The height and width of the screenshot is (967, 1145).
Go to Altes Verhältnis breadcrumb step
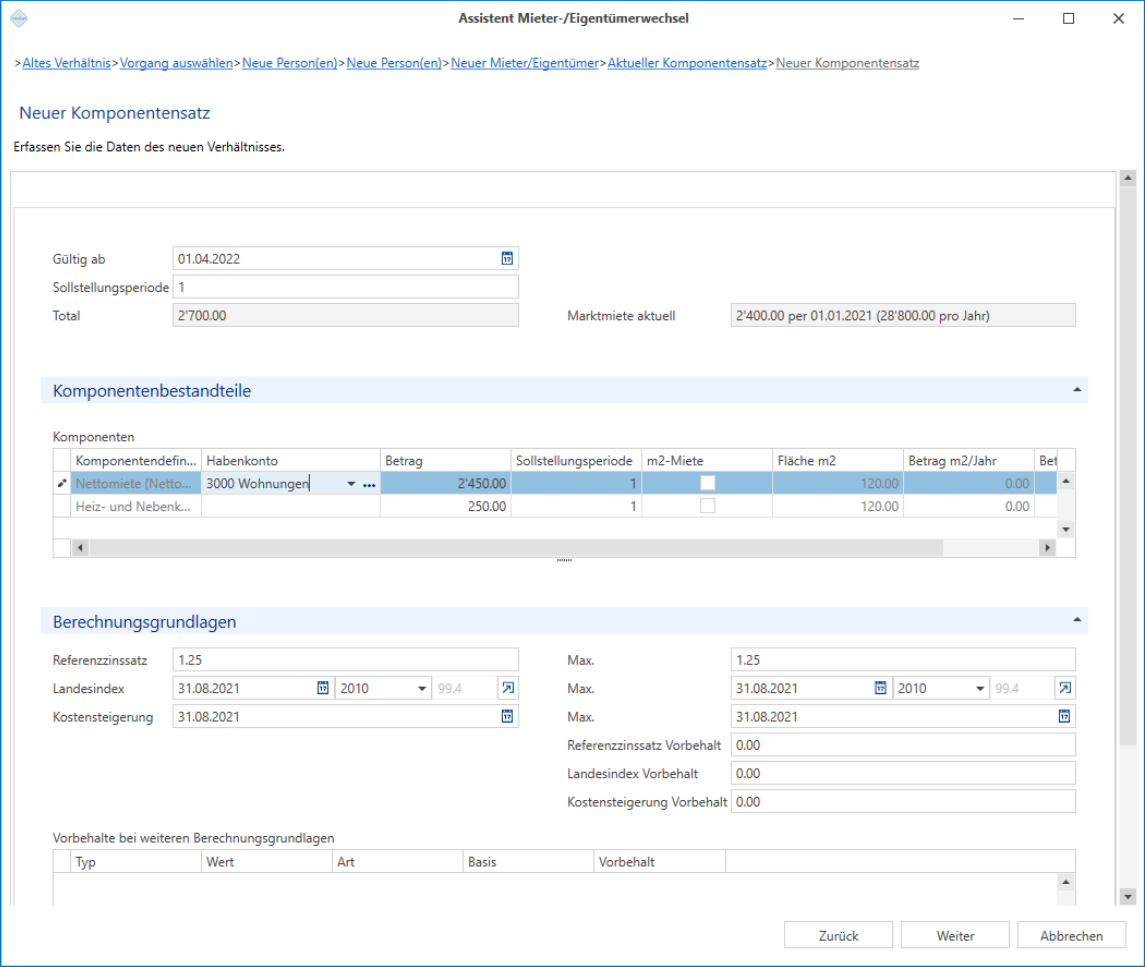click(x=66, y=63)
